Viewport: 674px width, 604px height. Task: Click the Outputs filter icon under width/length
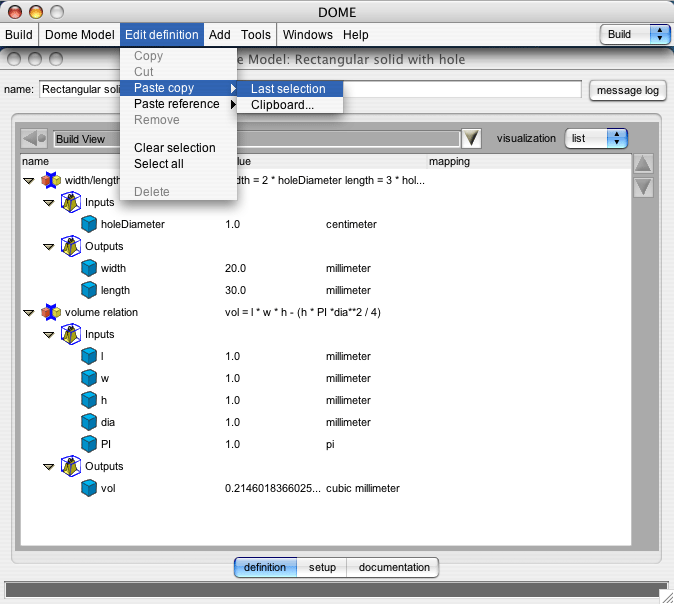pos(71,246)
